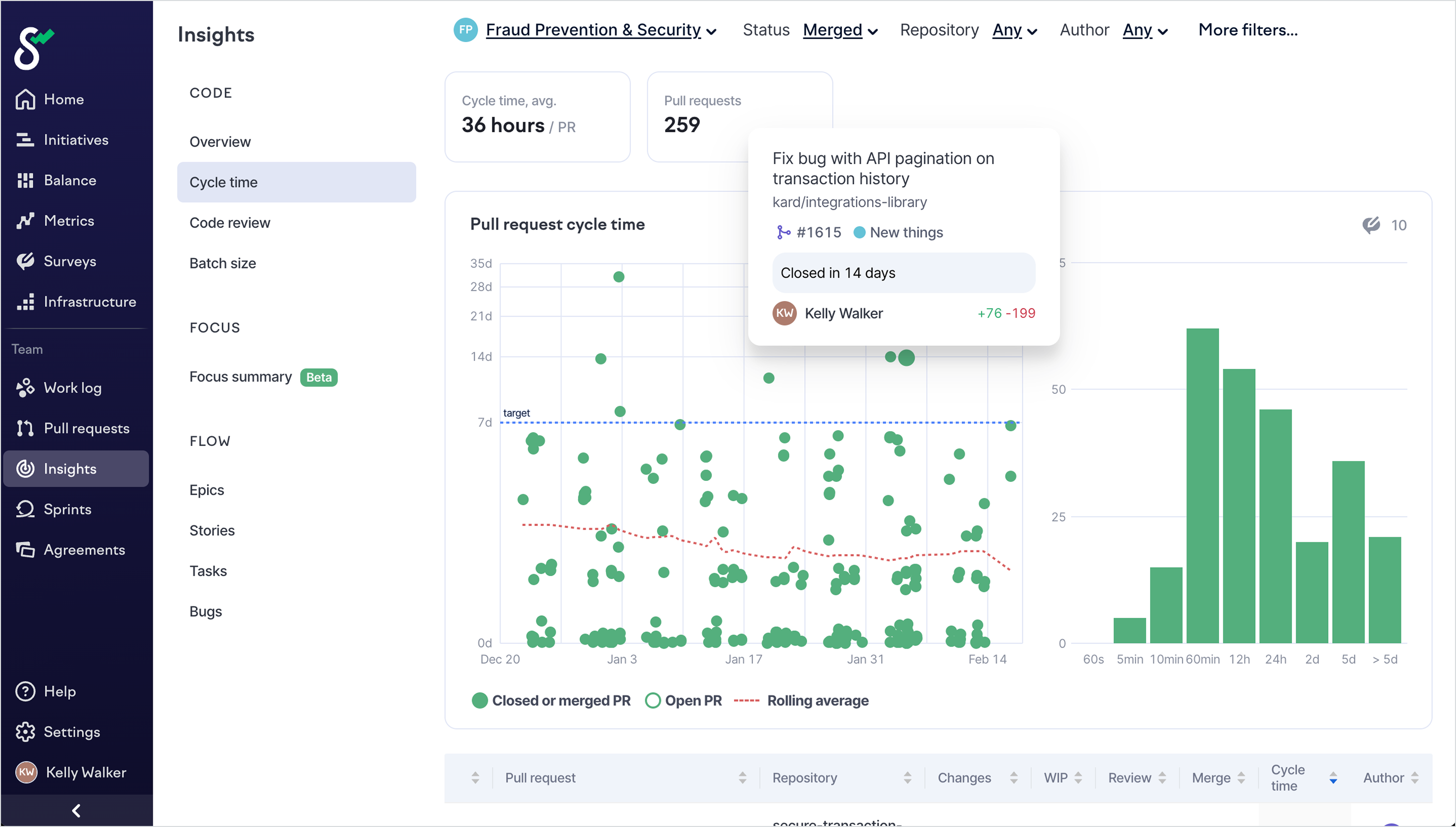This screenshot has width=1456, height=827.
Task: Open the Initiatives sidebar icon
Action: pyautogui.click(x=25, y=140)
